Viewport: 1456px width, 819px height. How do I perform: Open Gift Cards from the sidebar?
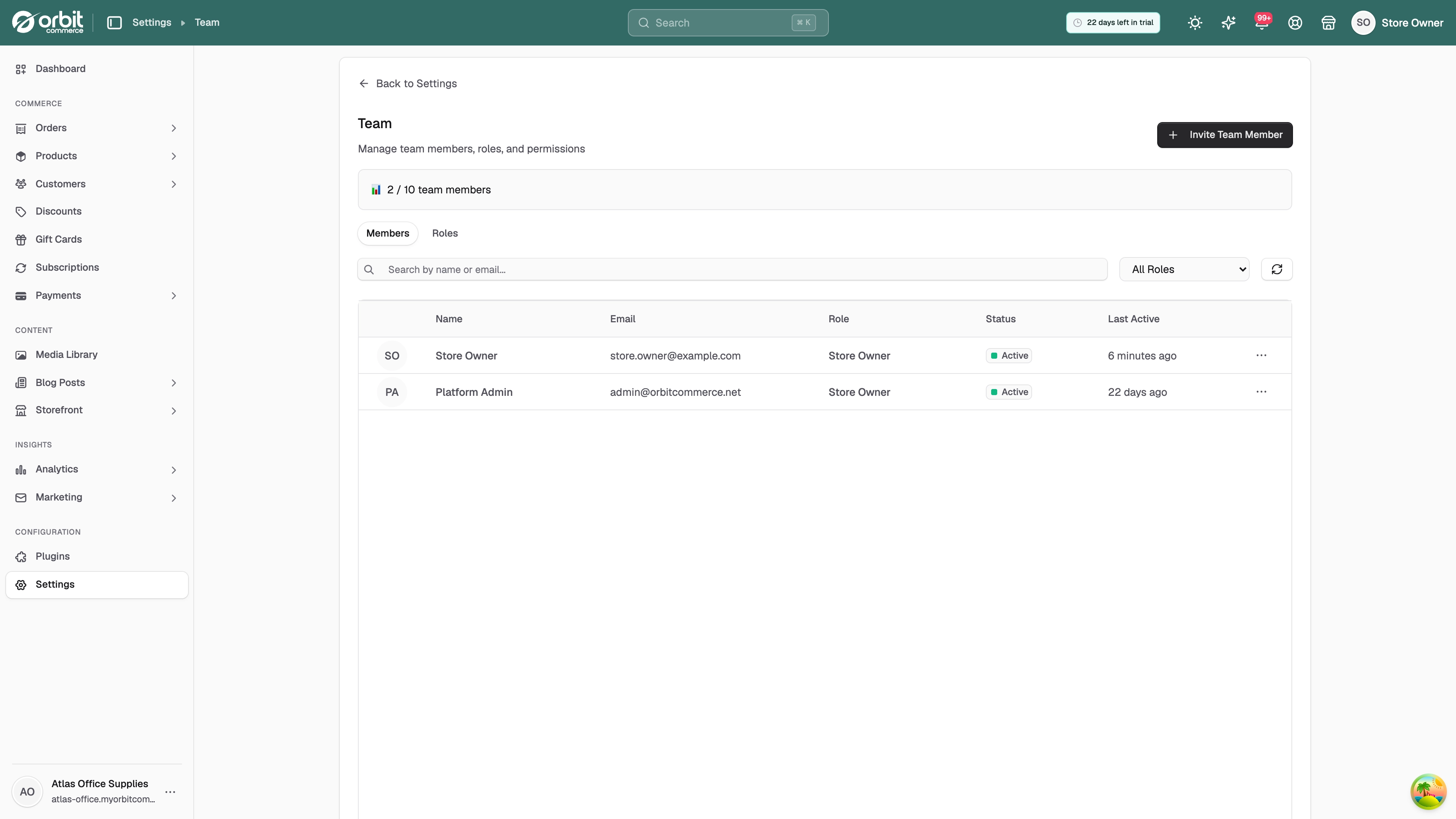click(x=97, y=240)
